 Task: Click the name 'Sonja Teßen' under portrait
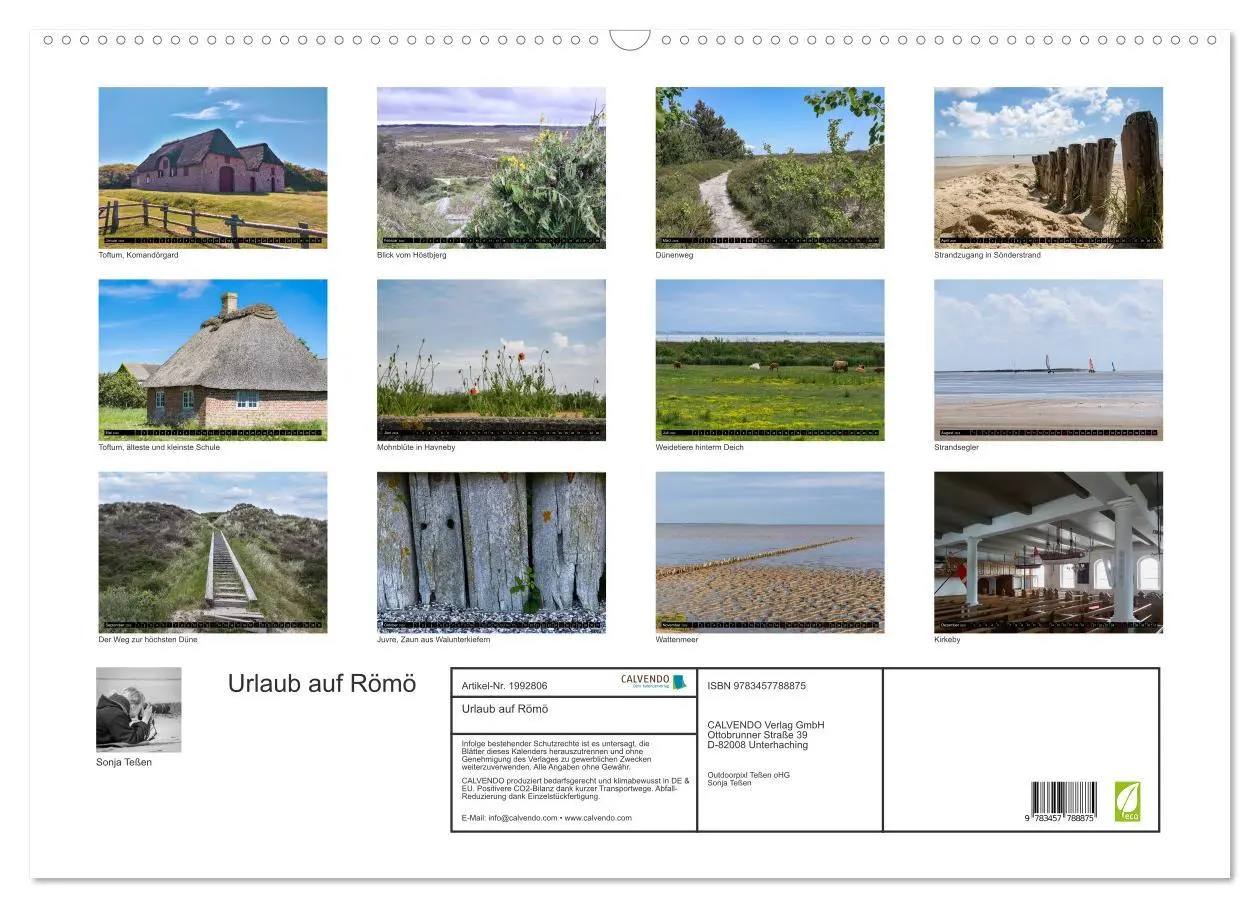(x=124, y=762)
